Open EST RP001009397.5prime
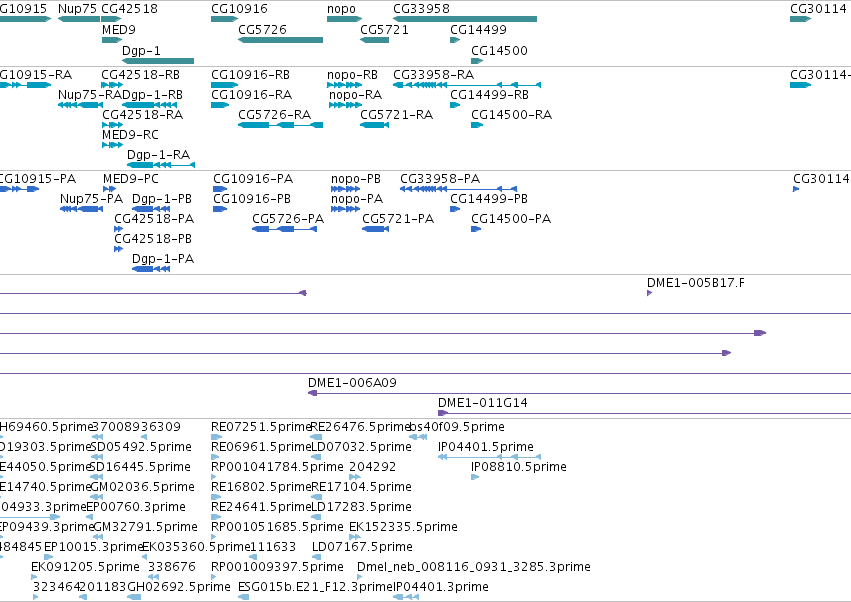Image resolution: width=851 pixels, height=602 pixels. click(x=277, y=567)
